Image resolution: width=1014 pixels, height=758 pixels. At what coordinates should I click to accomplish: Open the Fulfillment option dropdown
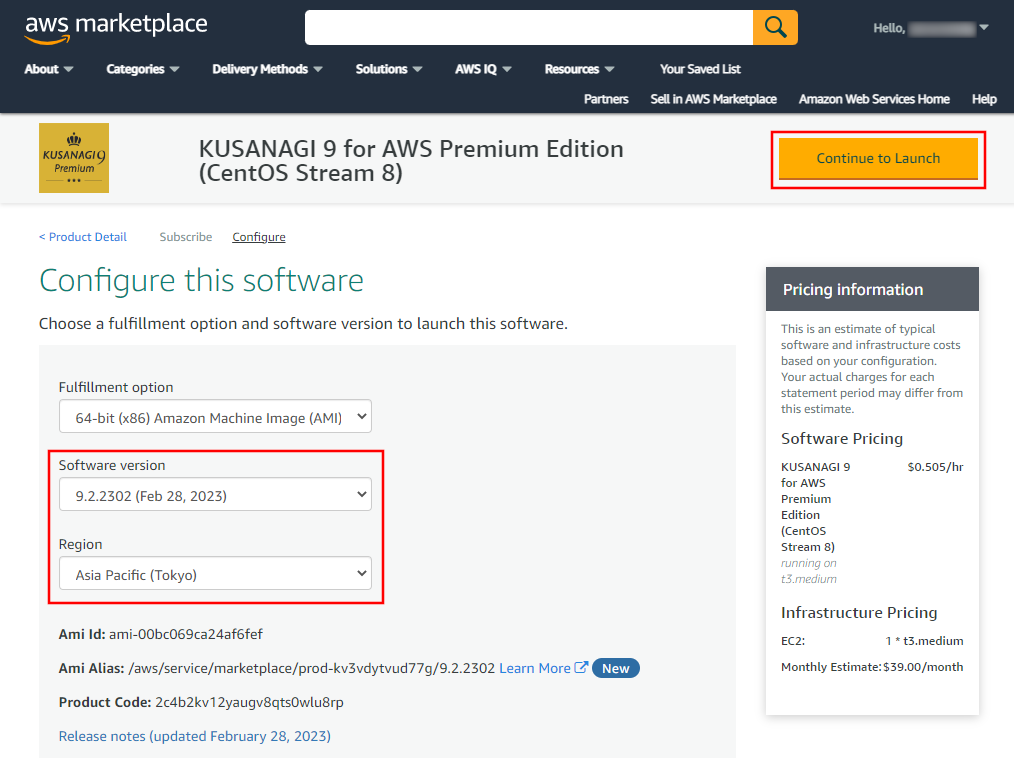[215, 417]
